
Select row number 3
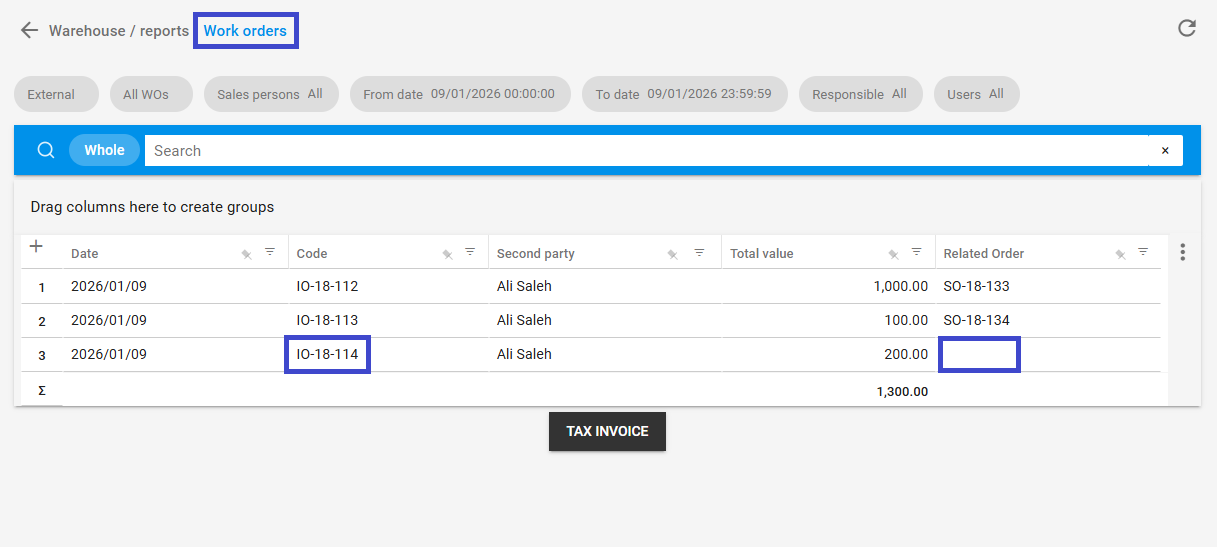tap(42, 355)
